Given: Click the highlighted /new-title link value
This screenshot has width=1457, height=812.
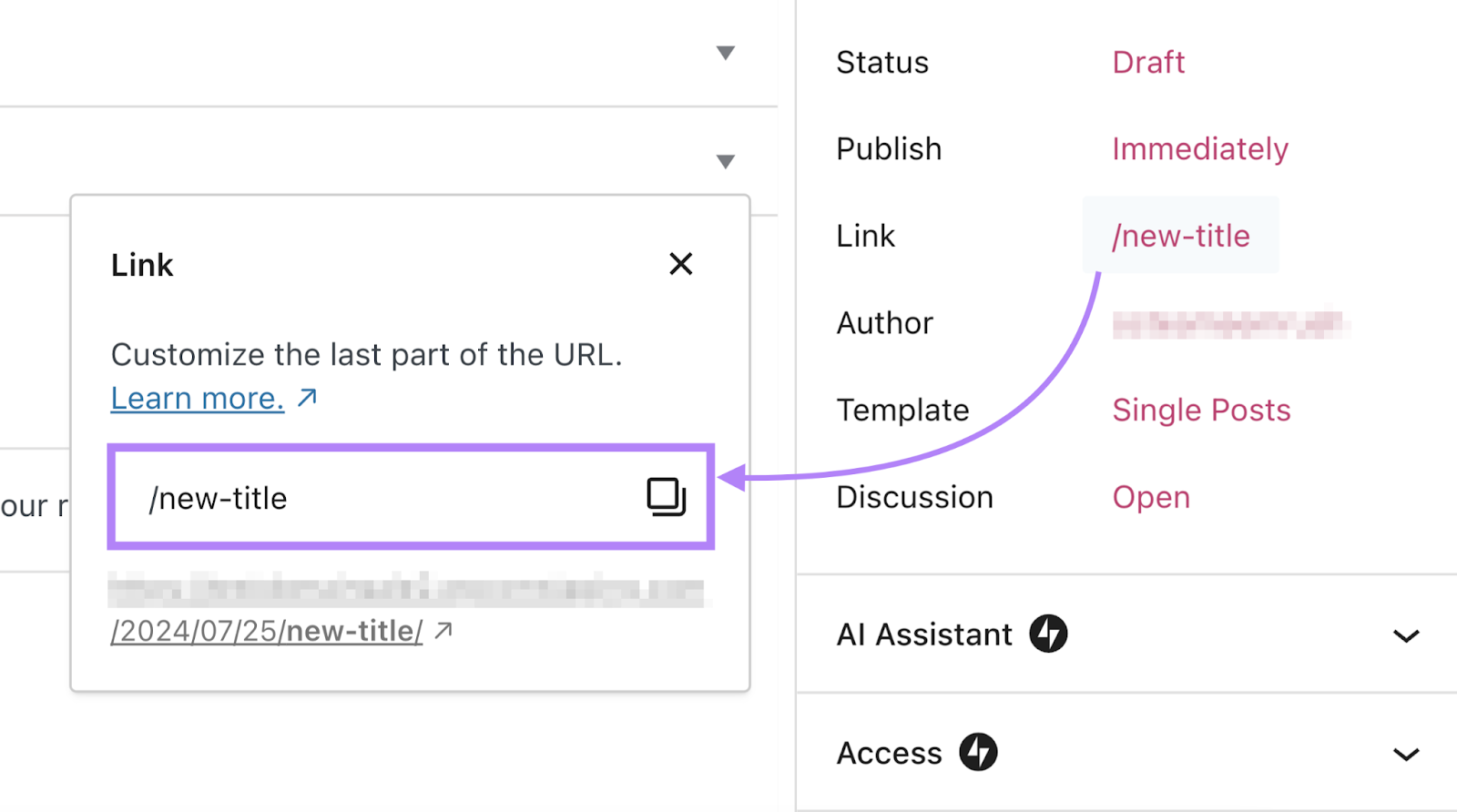Looking at the screenshot, I should click(1180, 235).
